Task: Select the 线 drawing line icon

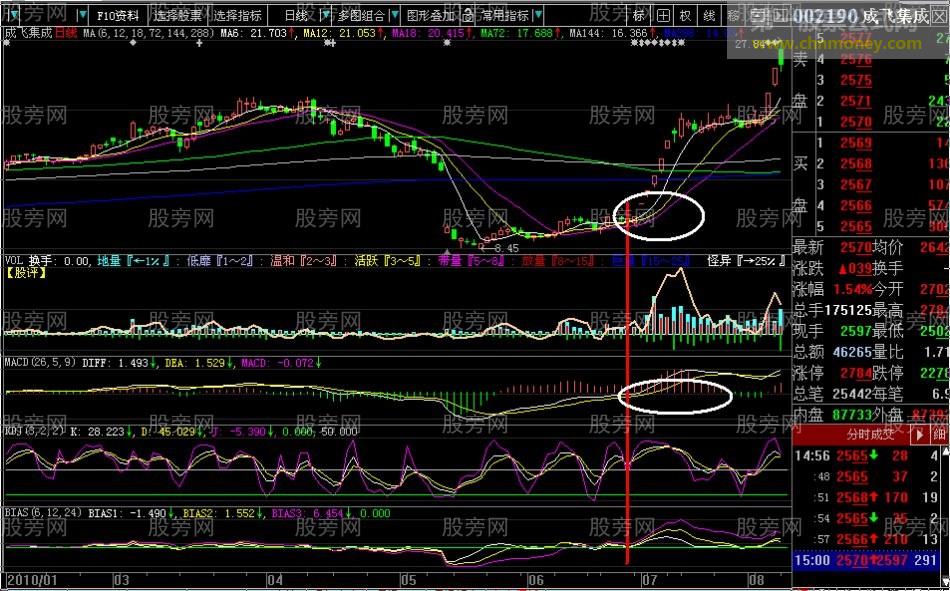Action: pos(709,15)
